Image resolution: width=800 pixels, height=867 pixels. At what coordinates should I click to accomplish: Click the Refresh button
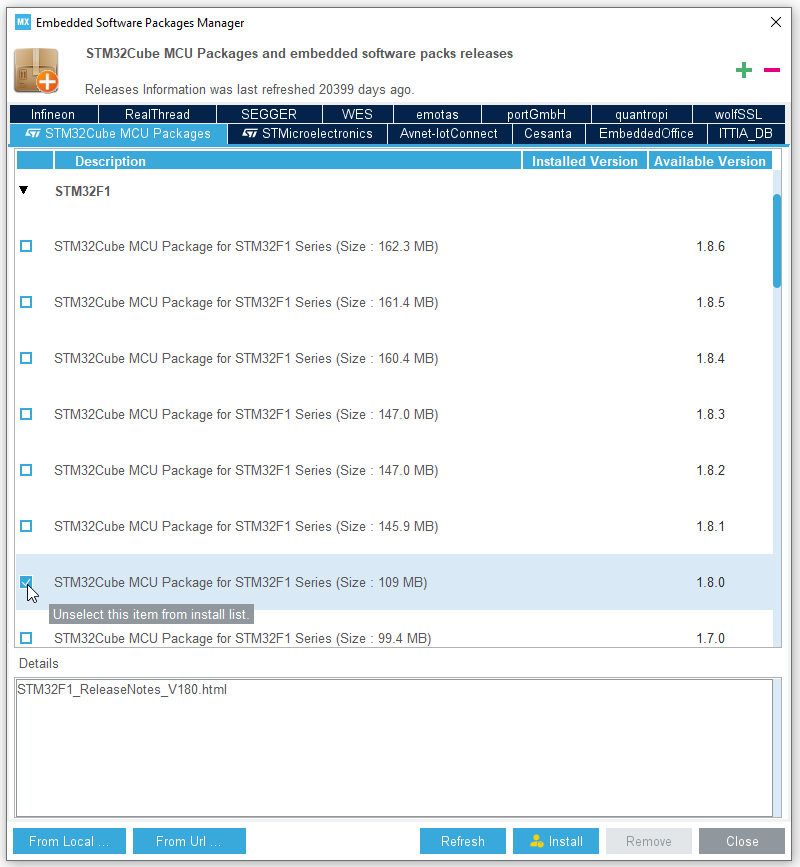(x=463, y=841)
